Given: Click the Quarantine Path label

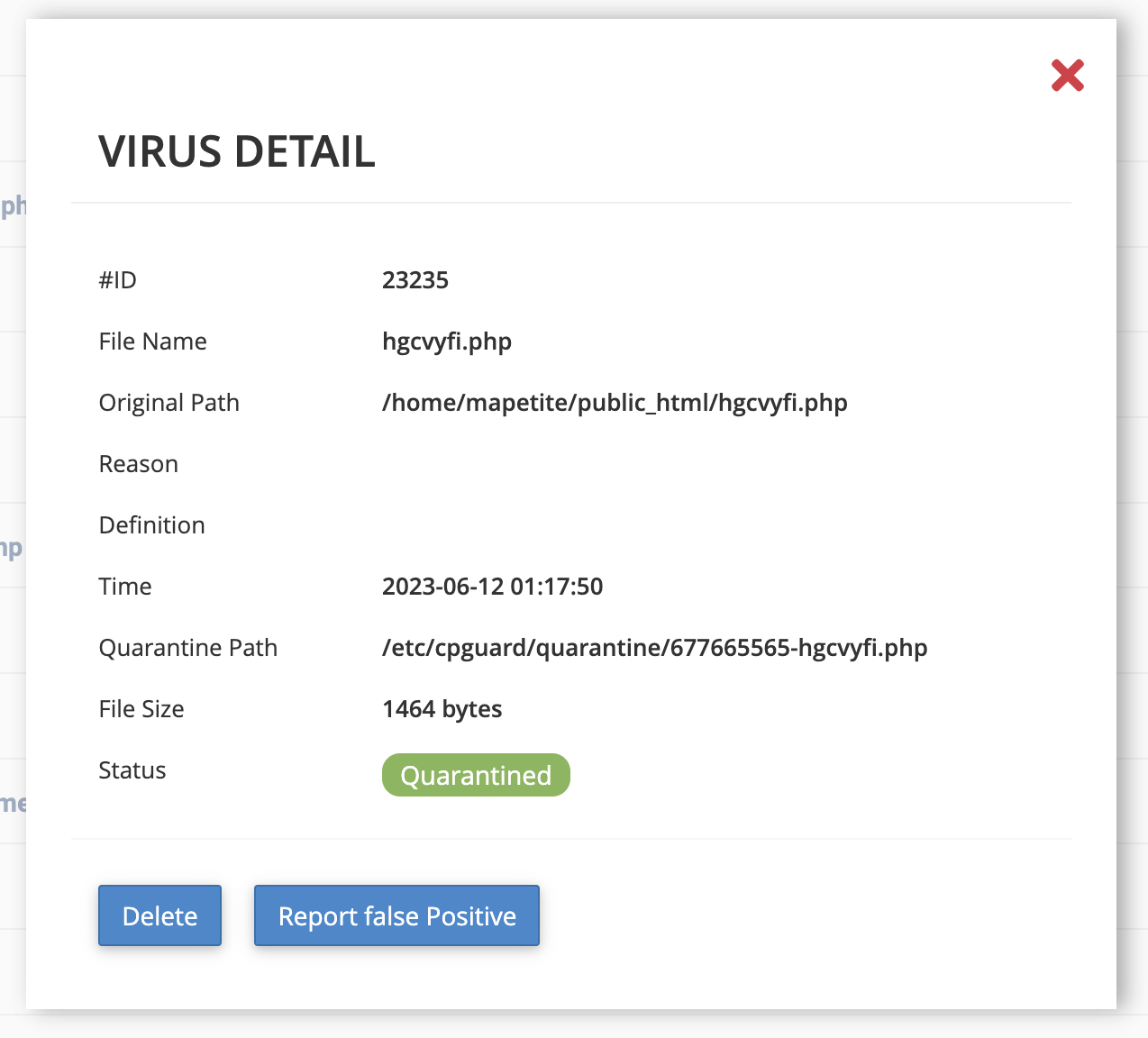Looking at the screenshot, I should (x=187, y=648).
